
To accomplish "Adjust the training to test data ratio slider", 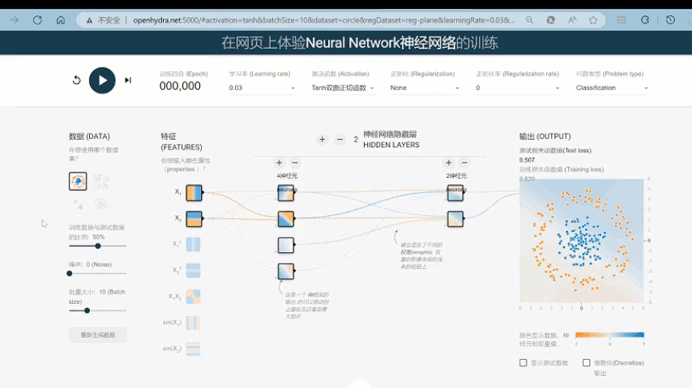I will point(98,246).
